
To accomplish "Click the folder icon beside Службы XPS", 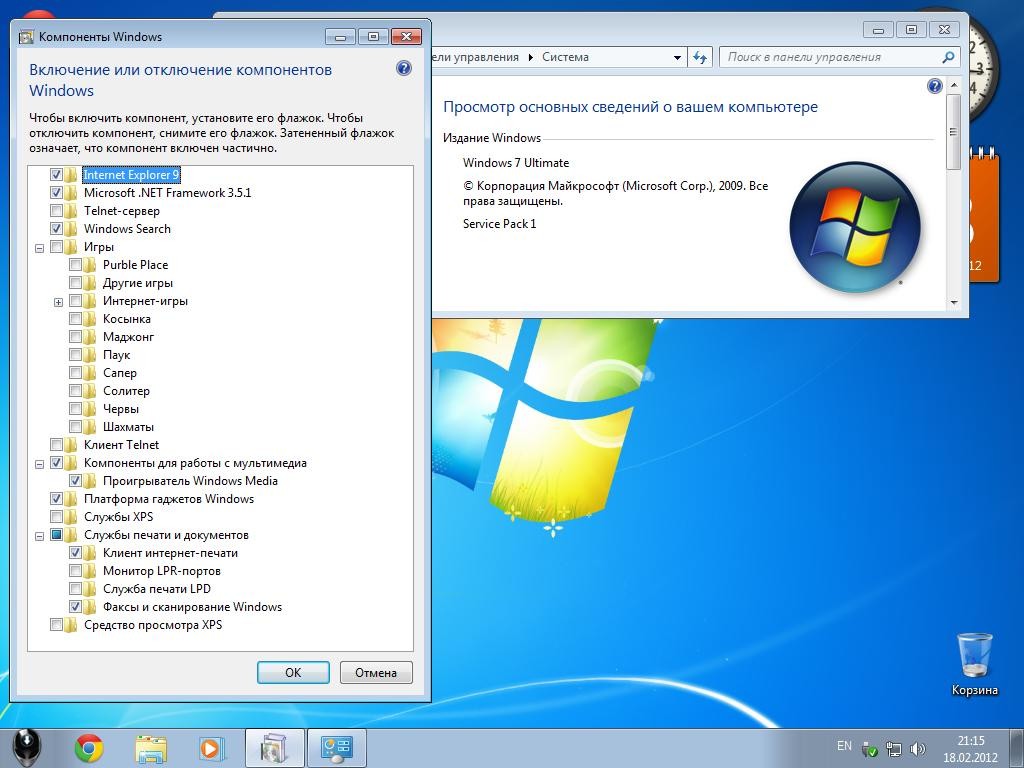I will click(x=71, y=517).
